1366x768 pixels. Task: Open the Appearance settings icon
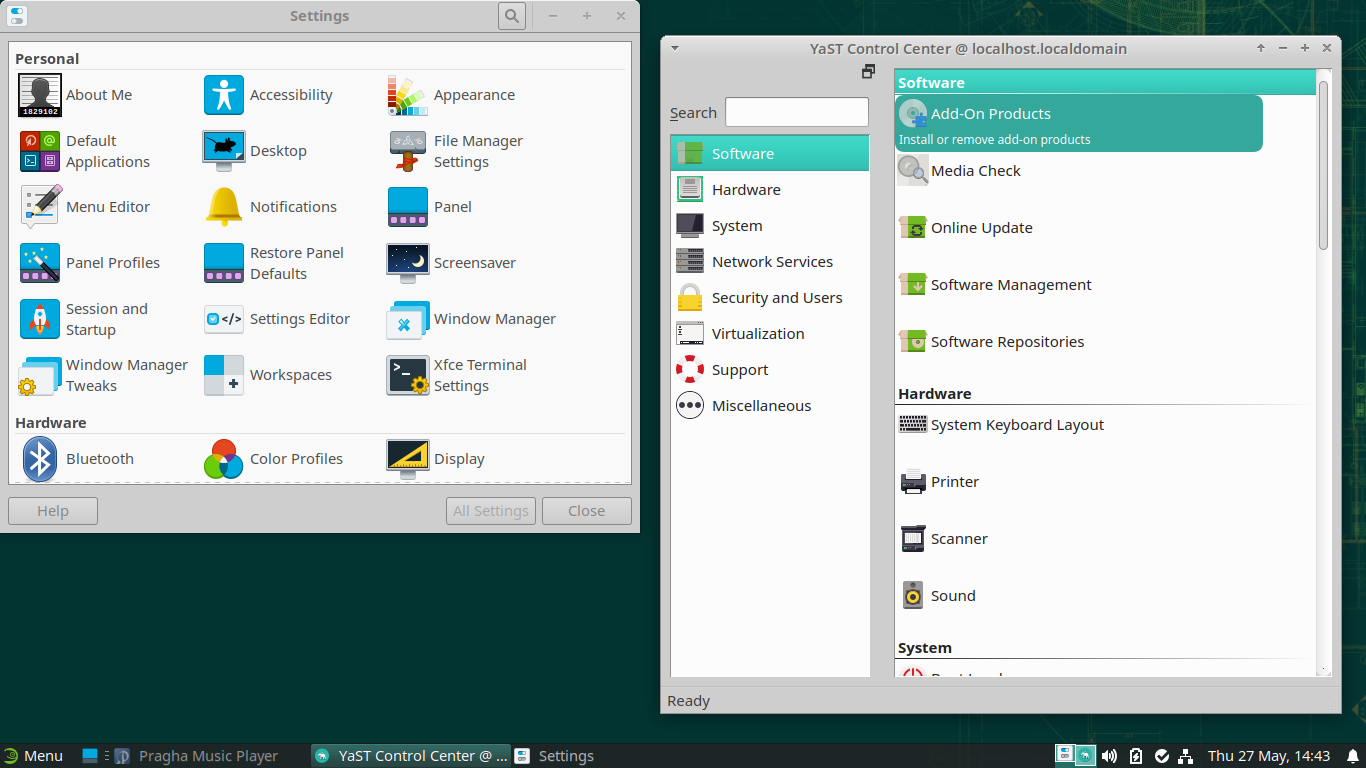(x=408, y=95)
